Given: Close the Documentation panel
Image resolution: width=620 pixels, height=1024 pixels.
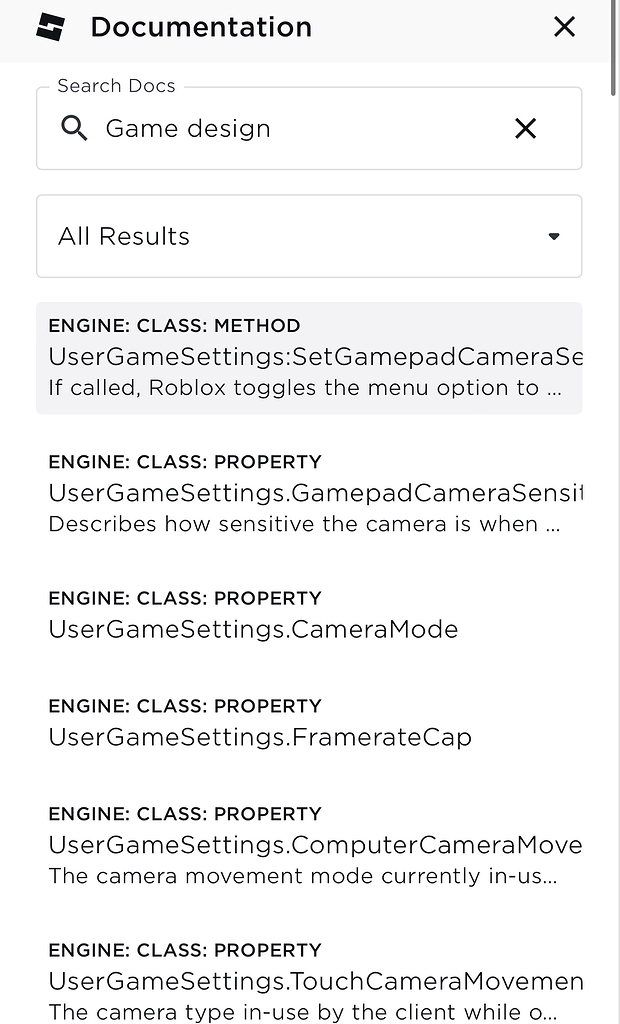Looking at the screenshot, I should click(564, 27).
